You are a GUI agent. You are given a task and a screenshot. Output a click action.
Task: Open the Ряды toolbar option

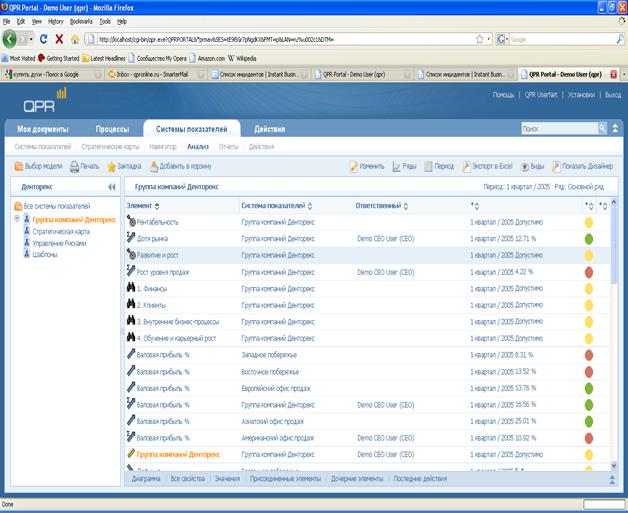tap(404, 166)
